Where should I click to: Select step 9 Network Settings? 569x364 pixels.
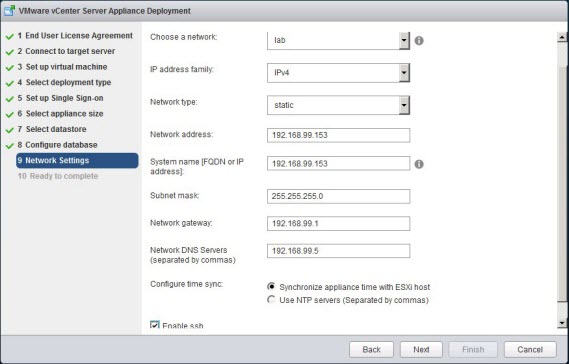77,160
